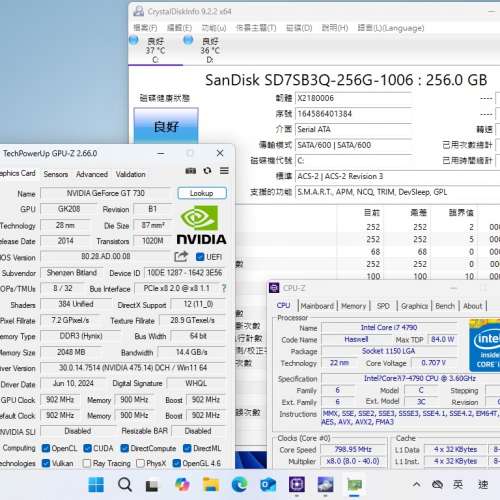Viewport: 500px width, 500px height.
Task: Click the Lookup button in GPU-Z
Action: (202, 193)
